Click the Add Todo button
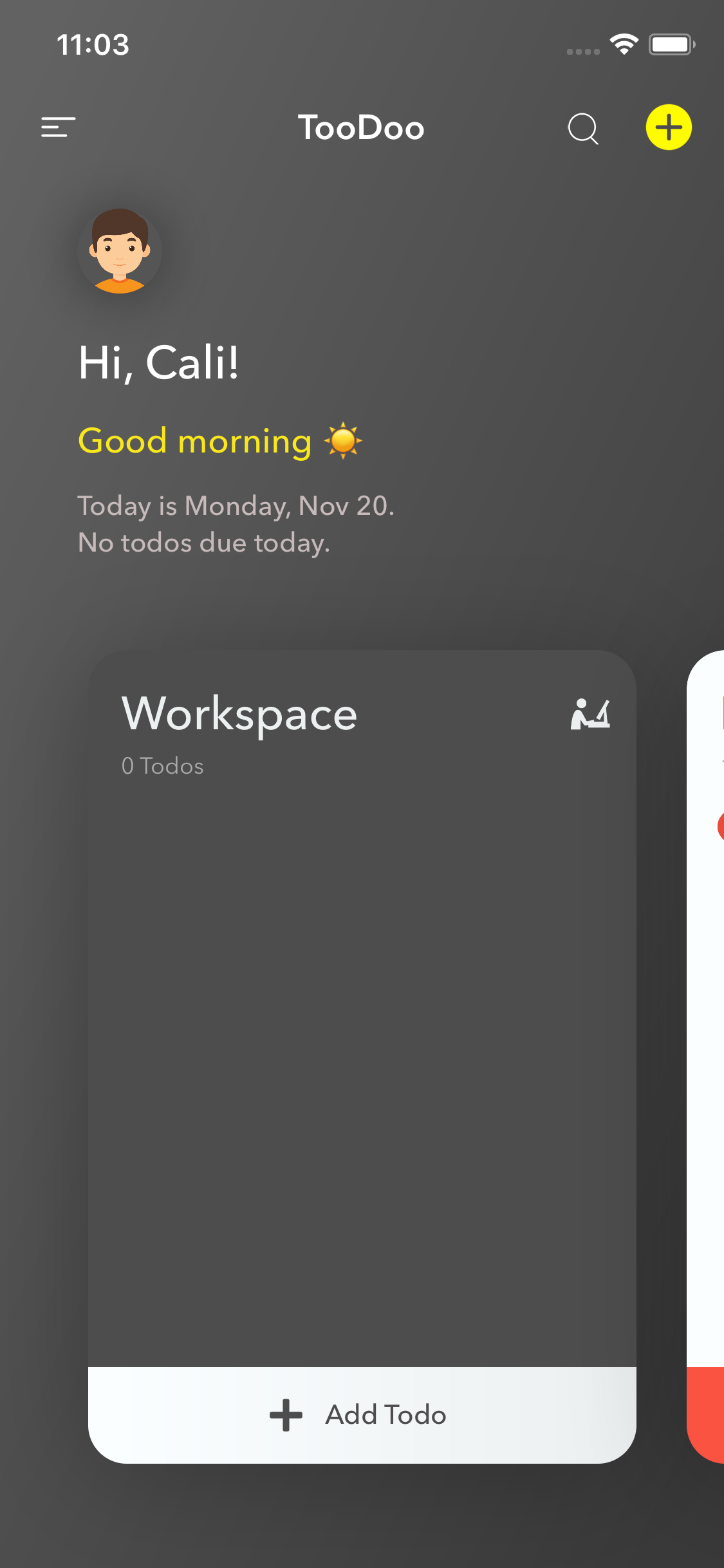 coord(362,1415)
